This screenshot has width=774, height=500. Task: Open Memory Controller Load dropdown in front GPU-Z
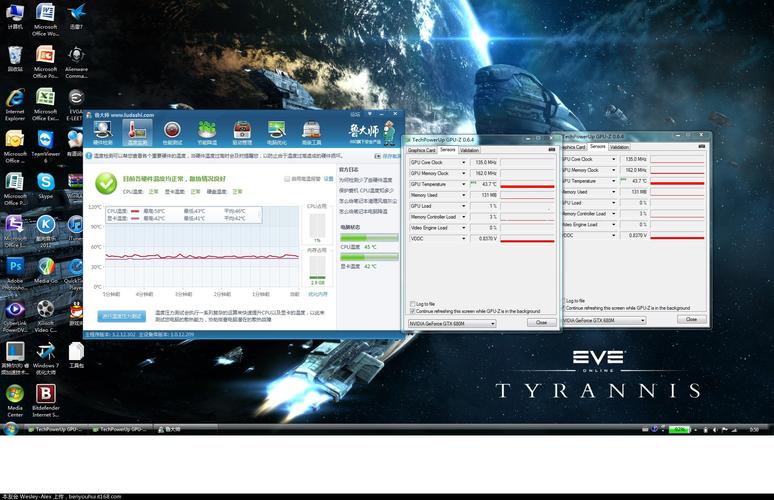[x=463, y=216]
